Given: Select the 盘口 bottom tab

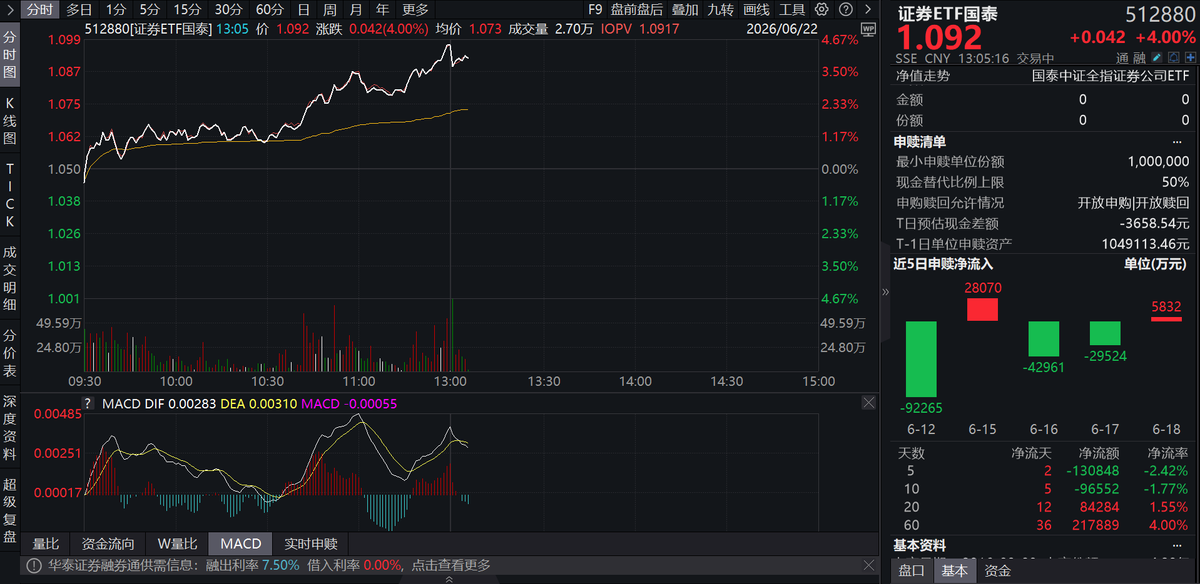Looking at the screenshot, I should [x=911, y=570].
